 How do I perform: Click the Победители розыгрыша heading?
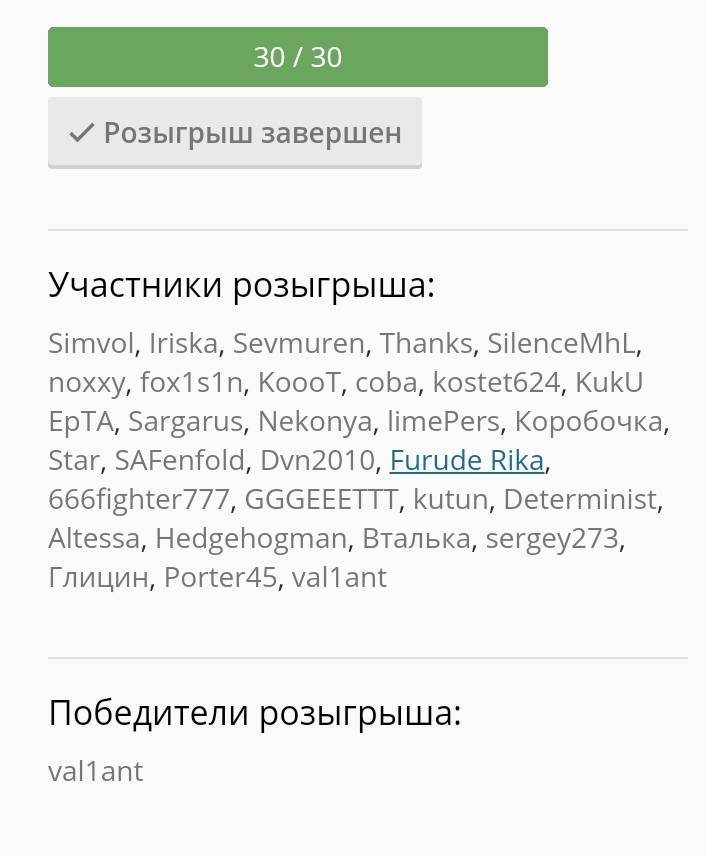point(255,713)
